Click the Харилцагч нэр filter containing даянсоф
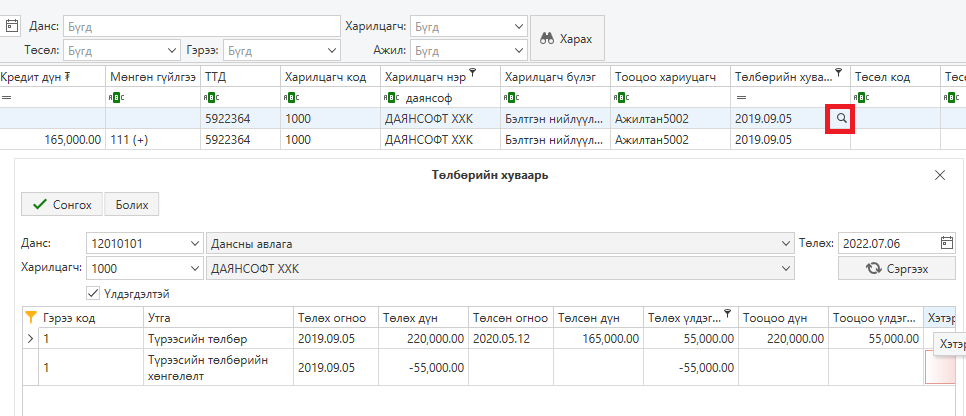The image size is (966, 416). pyautogui.click(x=440, y=97)
